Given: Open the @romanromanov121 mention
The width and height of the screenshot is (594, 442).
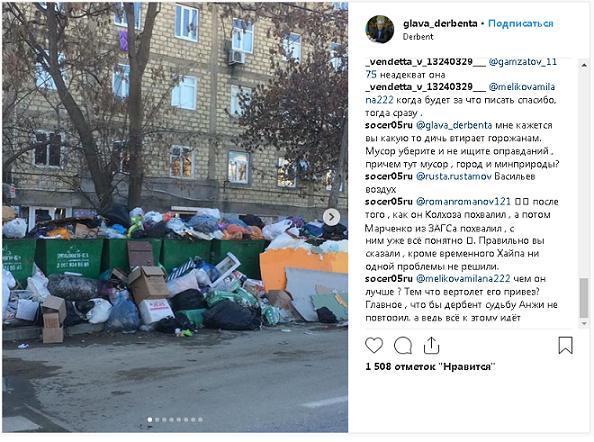Looking at the screenshot, I should (x=463, y=202).
